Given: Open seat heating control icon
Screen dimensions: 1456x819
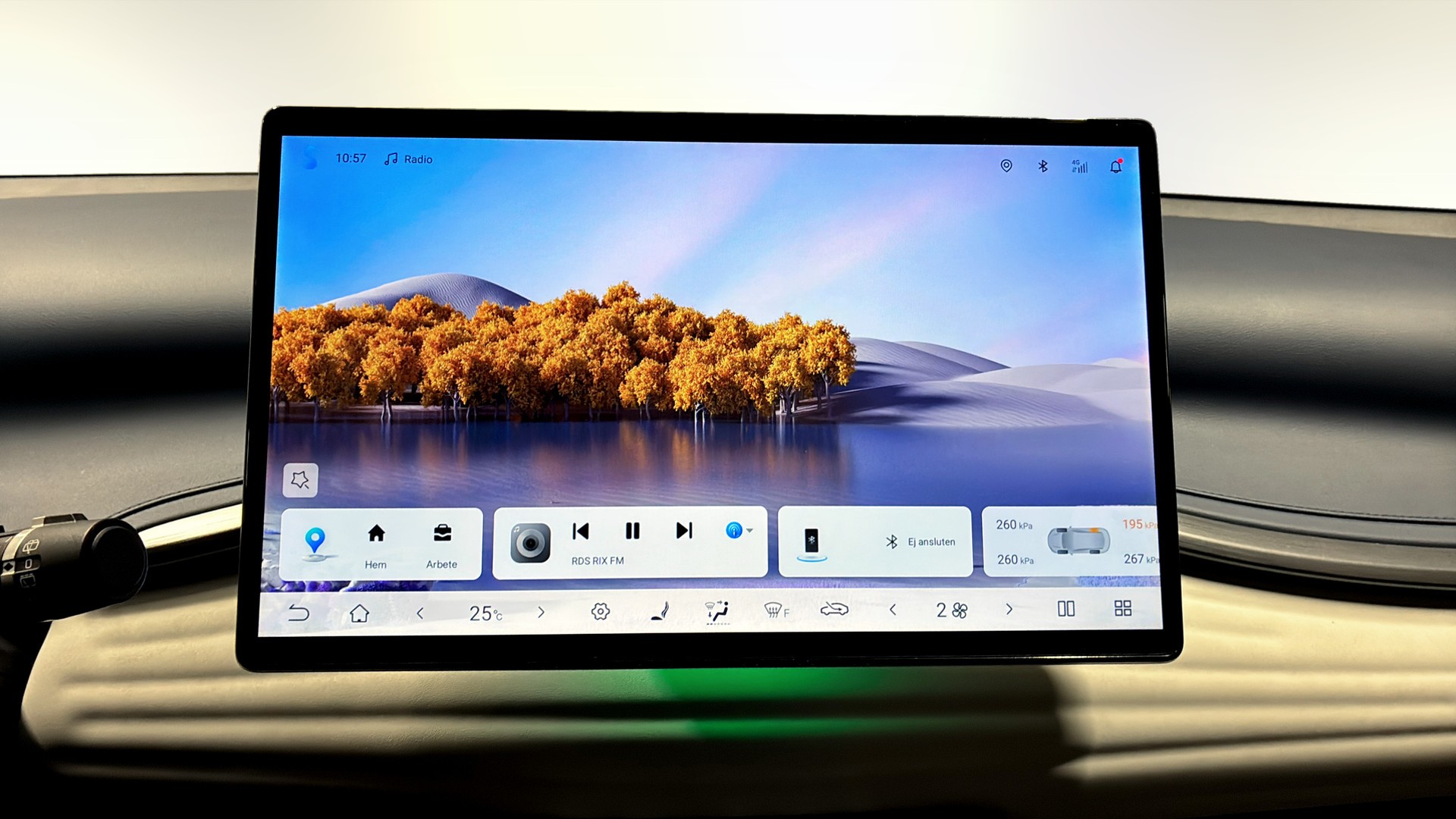Looking at the screenshot, I should coord(660,611).
